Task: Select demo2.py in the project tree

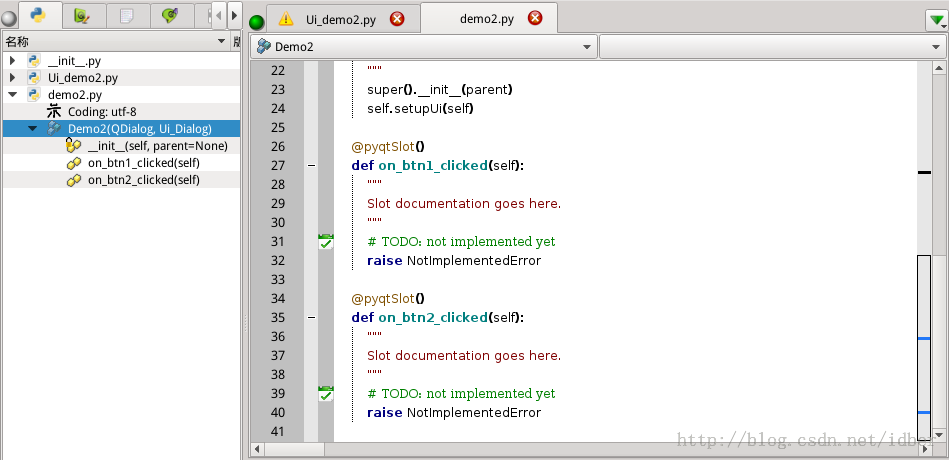Action: 75,95
